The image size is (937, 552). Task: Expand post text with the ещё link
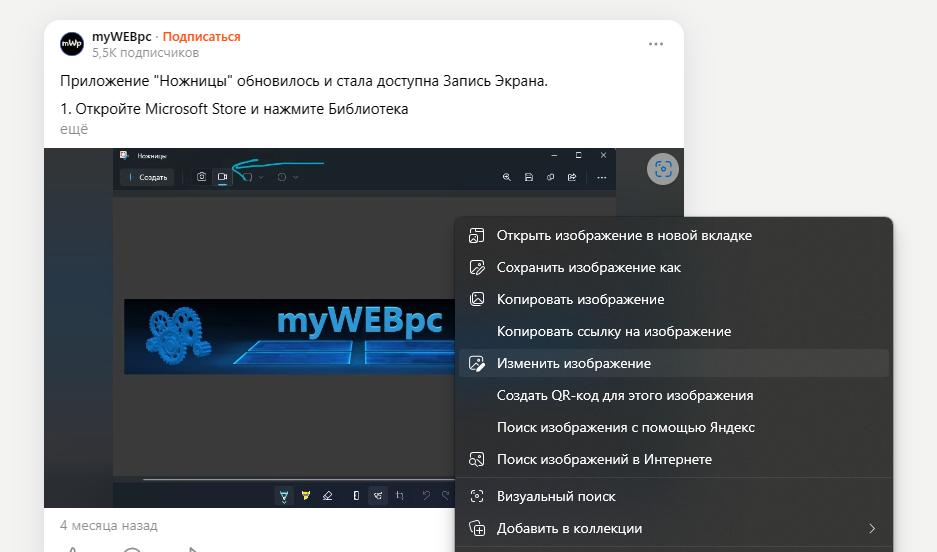pyautogui.click(x=74, y=129)
